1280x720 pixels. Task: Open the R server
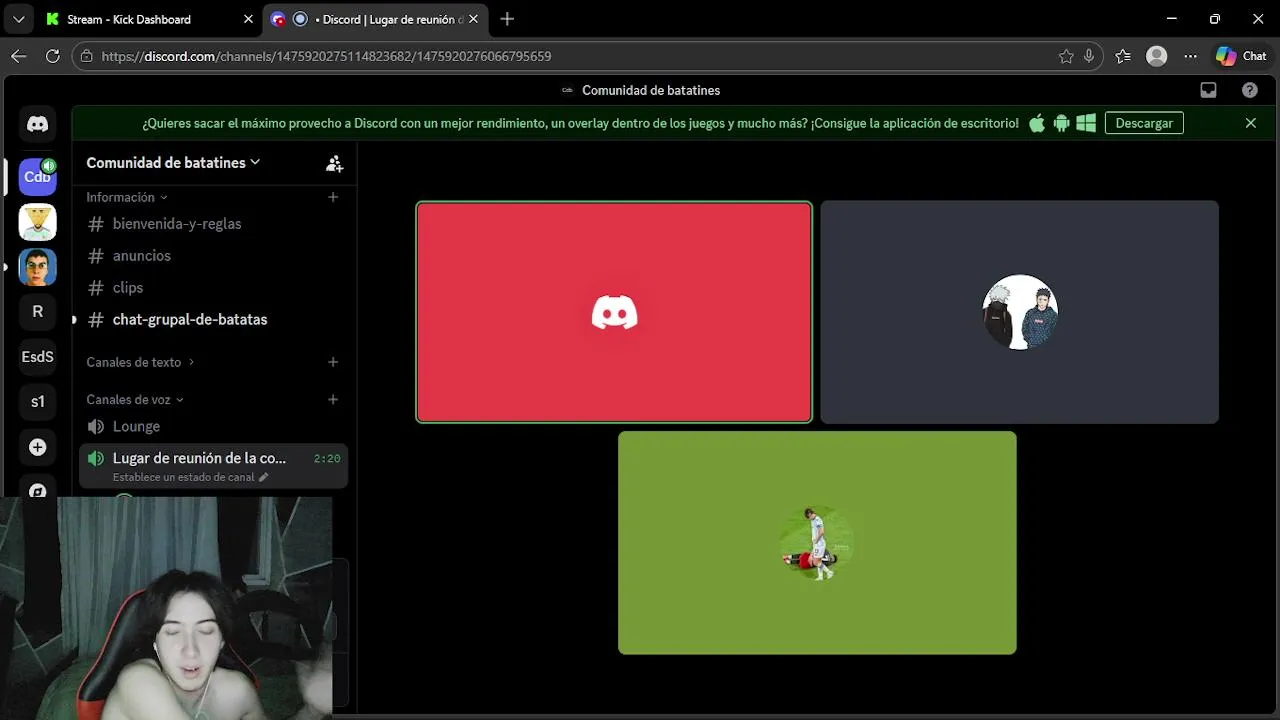click(x=37, y=312)
